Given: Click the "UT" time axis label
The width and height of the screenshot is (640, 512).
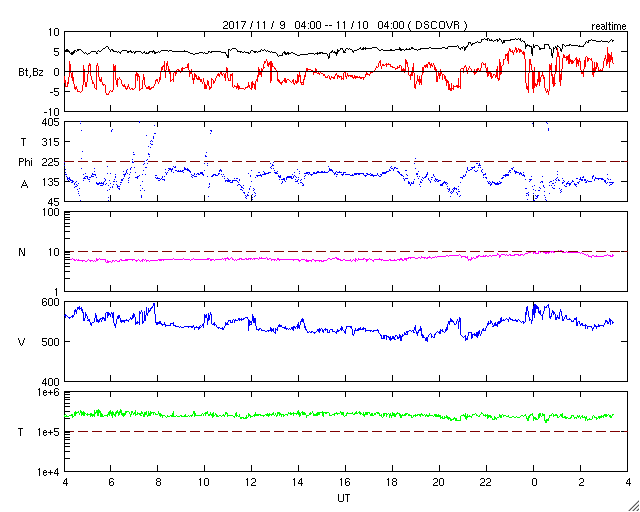Looking at the screenshot, I should [344, 498].
